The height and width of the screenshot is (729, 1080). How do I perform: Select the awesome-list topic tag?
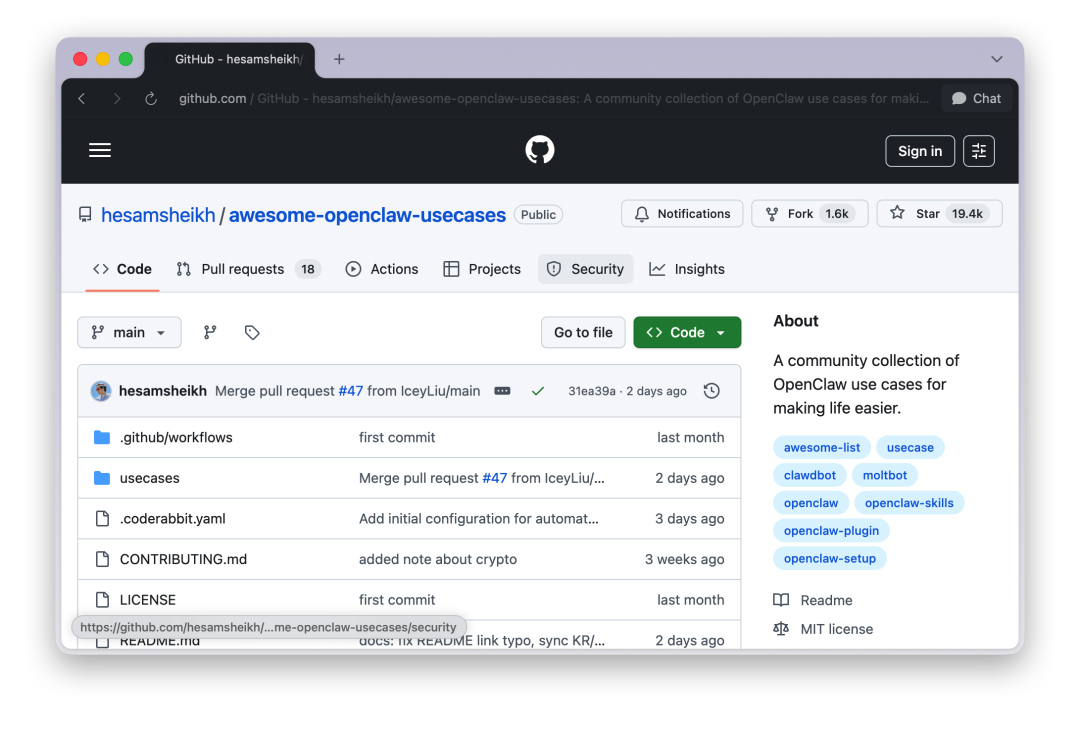pos(822,447)
